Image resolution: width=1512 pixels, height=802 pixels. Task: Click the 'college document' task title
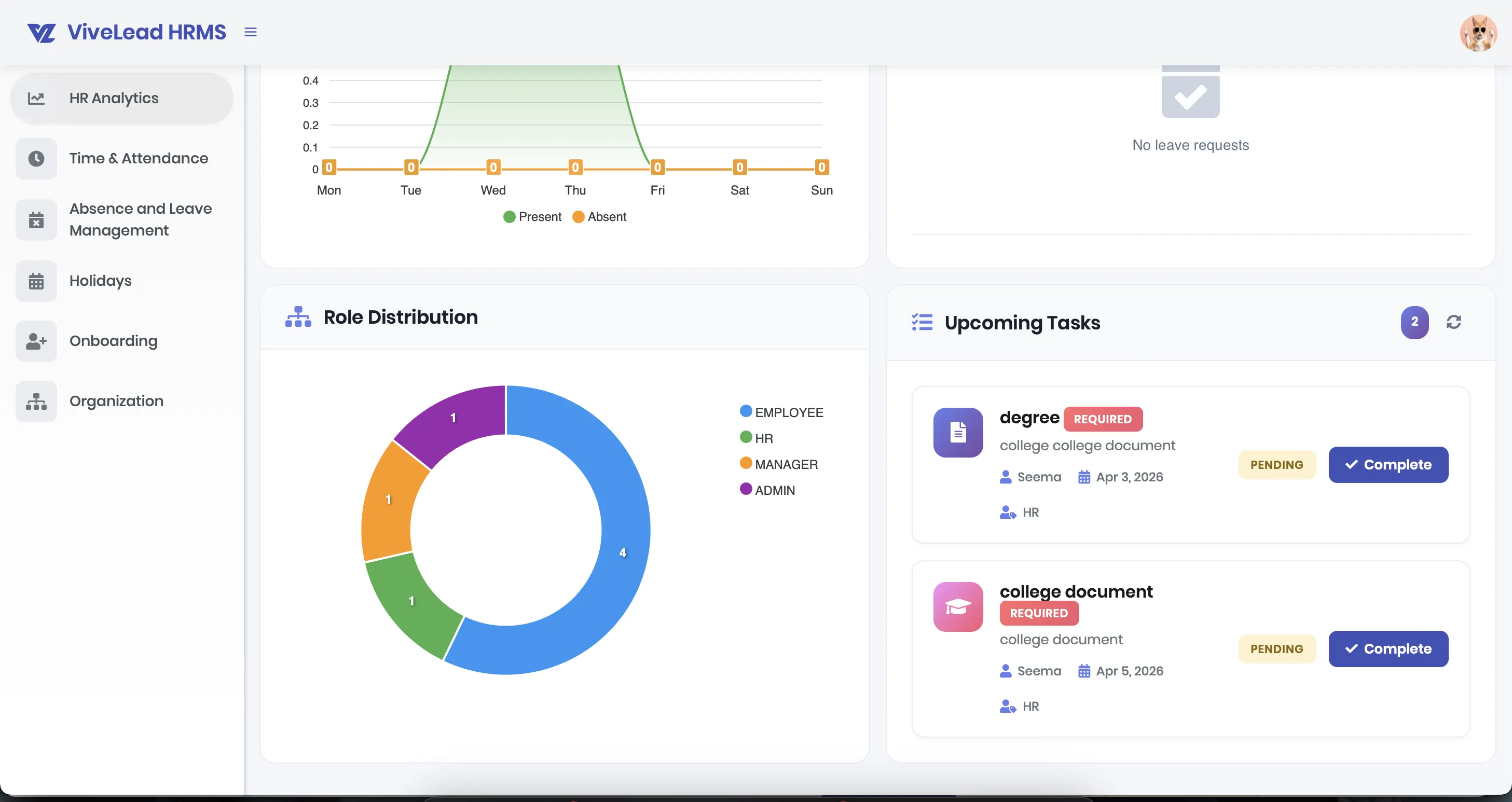click(x=1076, y=591)
